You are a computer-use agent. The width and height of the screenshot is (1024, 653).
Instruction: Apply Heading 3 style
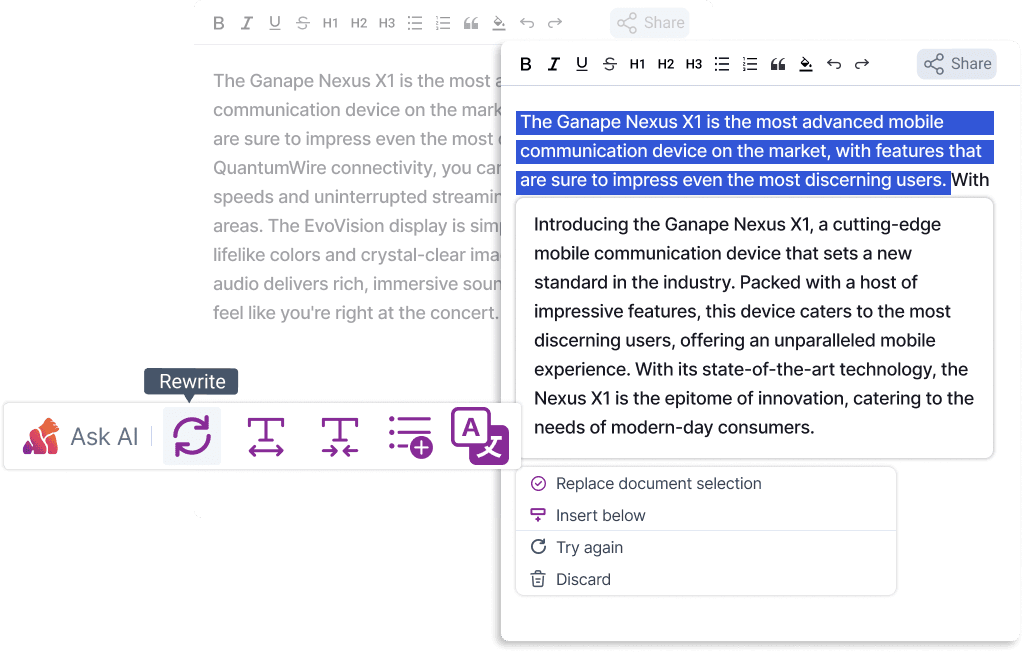[x=693, y=64]
